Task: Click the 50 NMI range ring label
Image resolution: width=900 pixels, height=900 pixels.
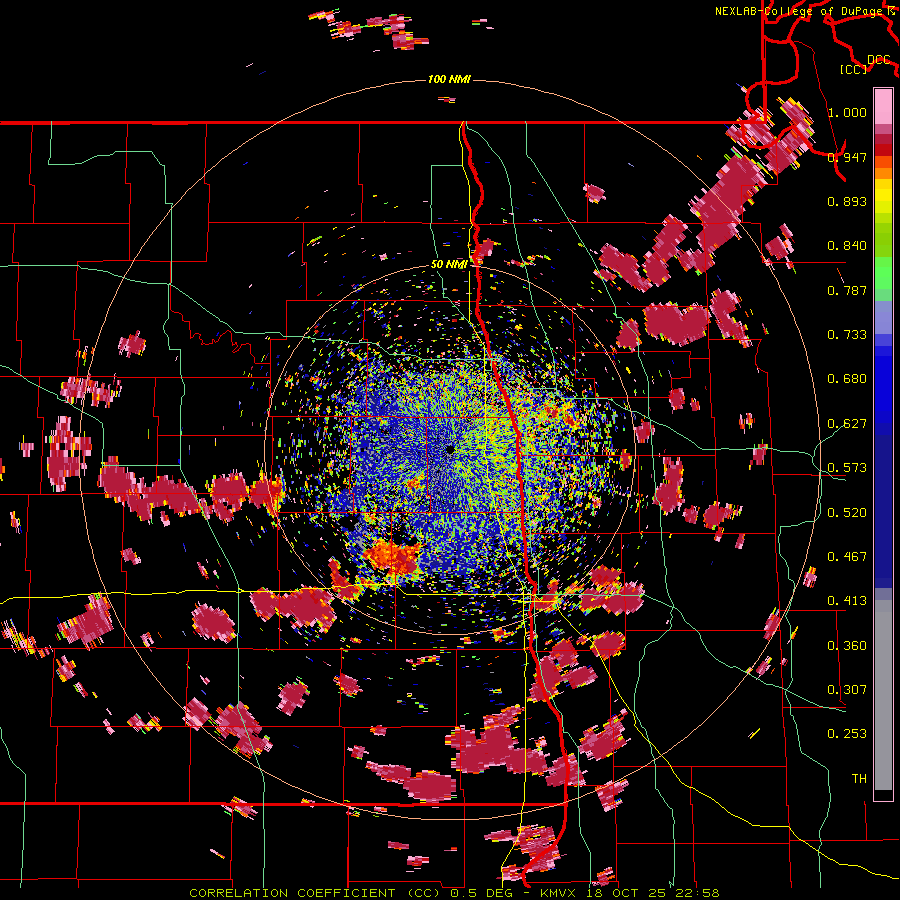Action: pos(449,264)
